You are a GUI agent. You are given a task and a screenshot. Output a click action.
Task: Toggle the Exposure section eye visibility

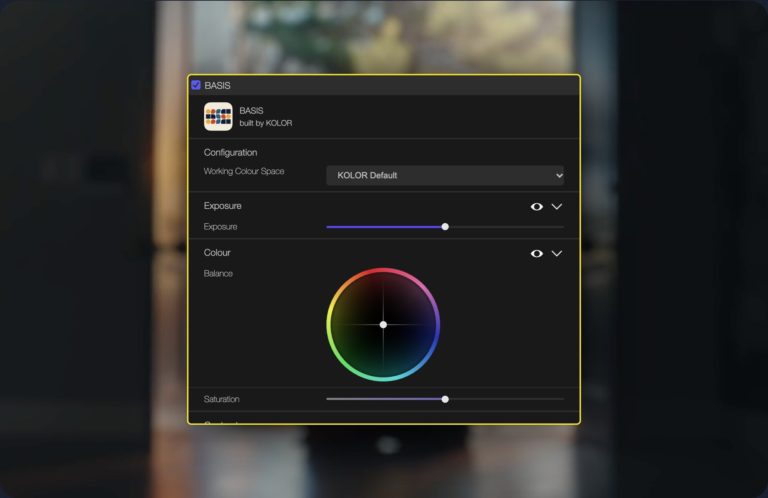click(536, 207)
